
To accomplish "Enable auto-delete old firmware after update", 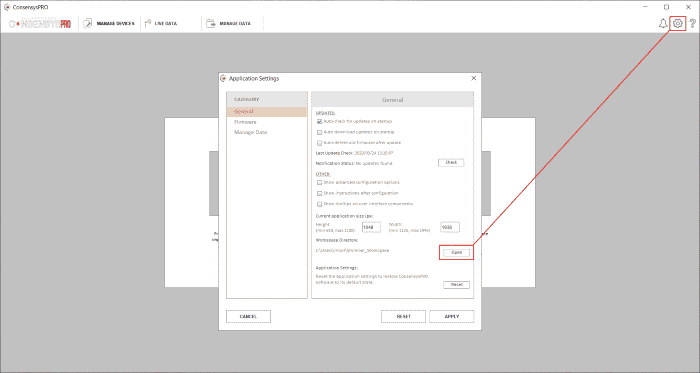I will click(319, 143).
